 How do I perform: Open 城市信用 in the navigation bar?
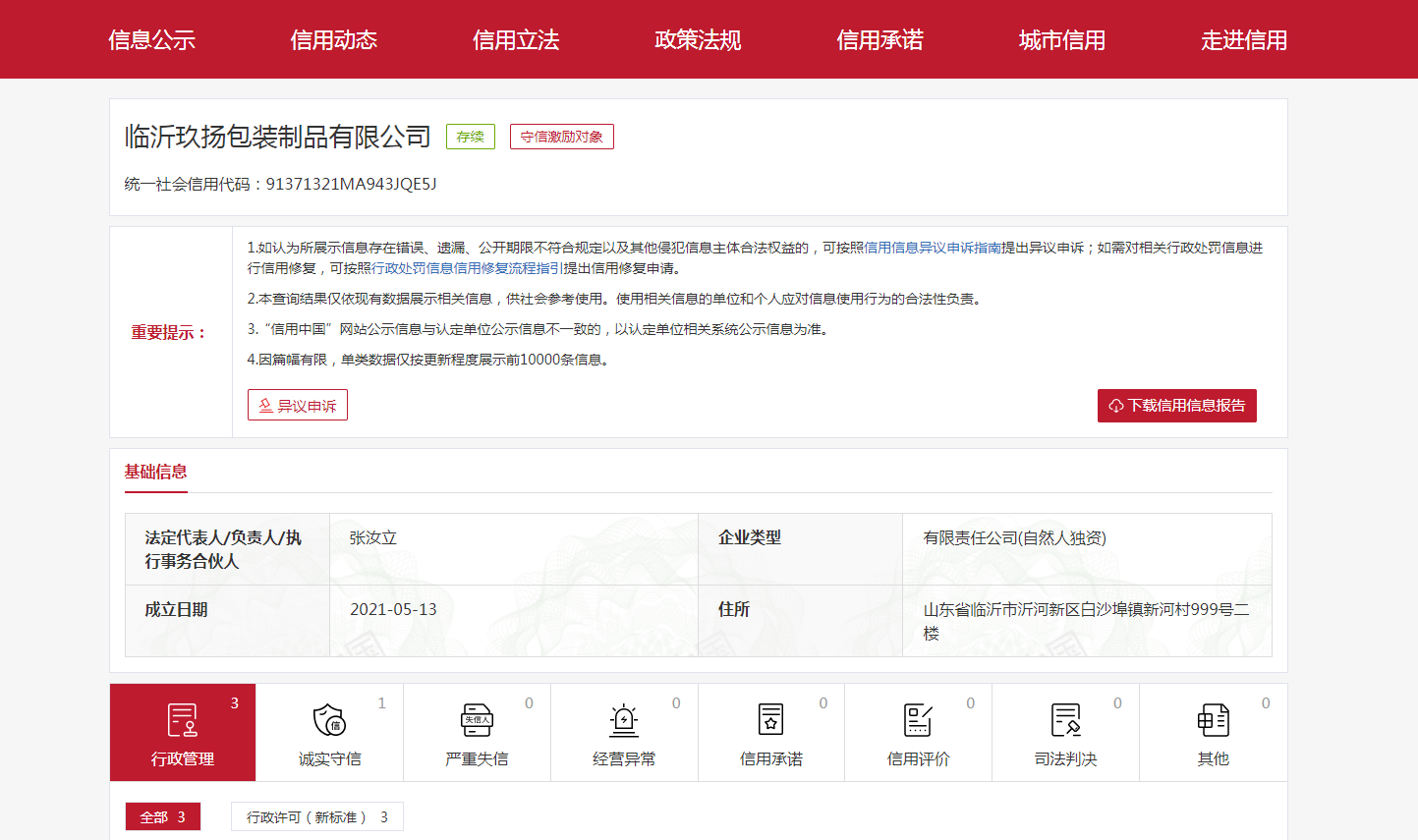point(1061,40)
